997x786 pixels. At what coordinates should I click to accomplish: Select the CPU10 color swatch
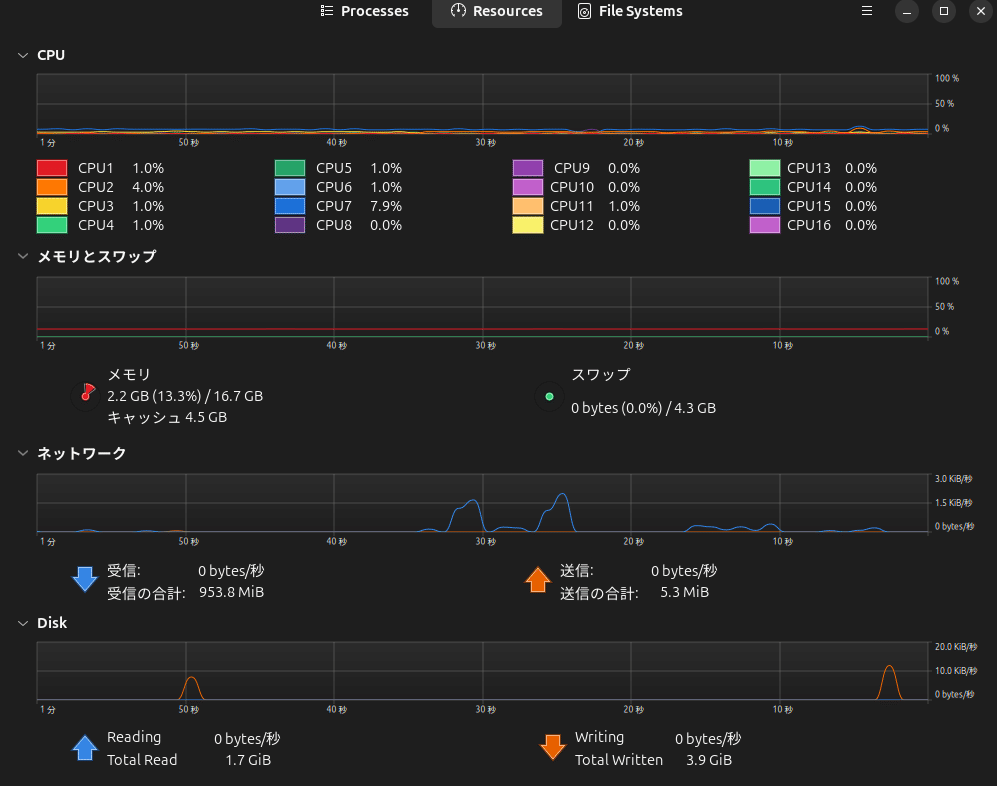[528, 187]
